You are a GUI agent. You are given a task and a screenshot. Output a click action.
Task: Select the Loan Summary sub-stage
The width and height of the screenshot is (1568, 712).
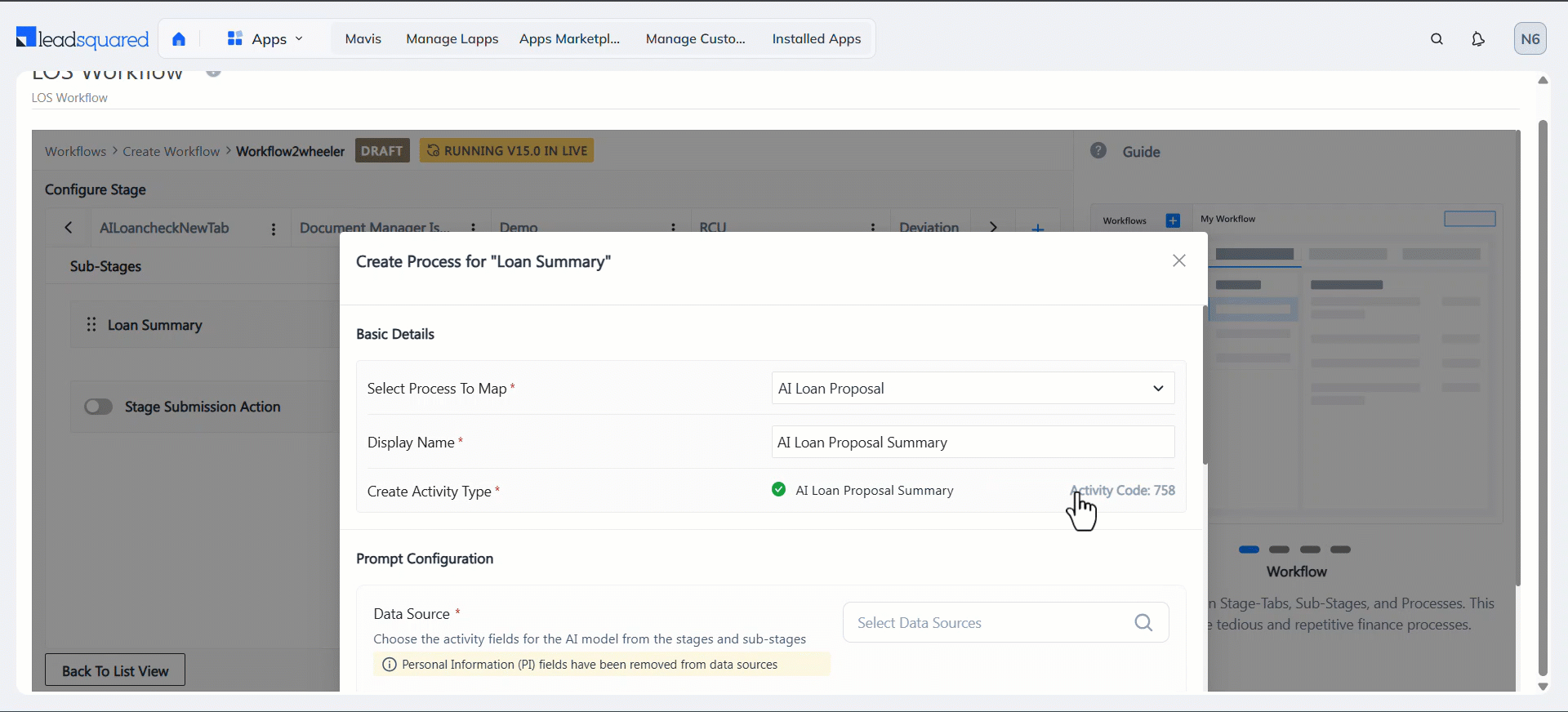[x=155, y=325]
